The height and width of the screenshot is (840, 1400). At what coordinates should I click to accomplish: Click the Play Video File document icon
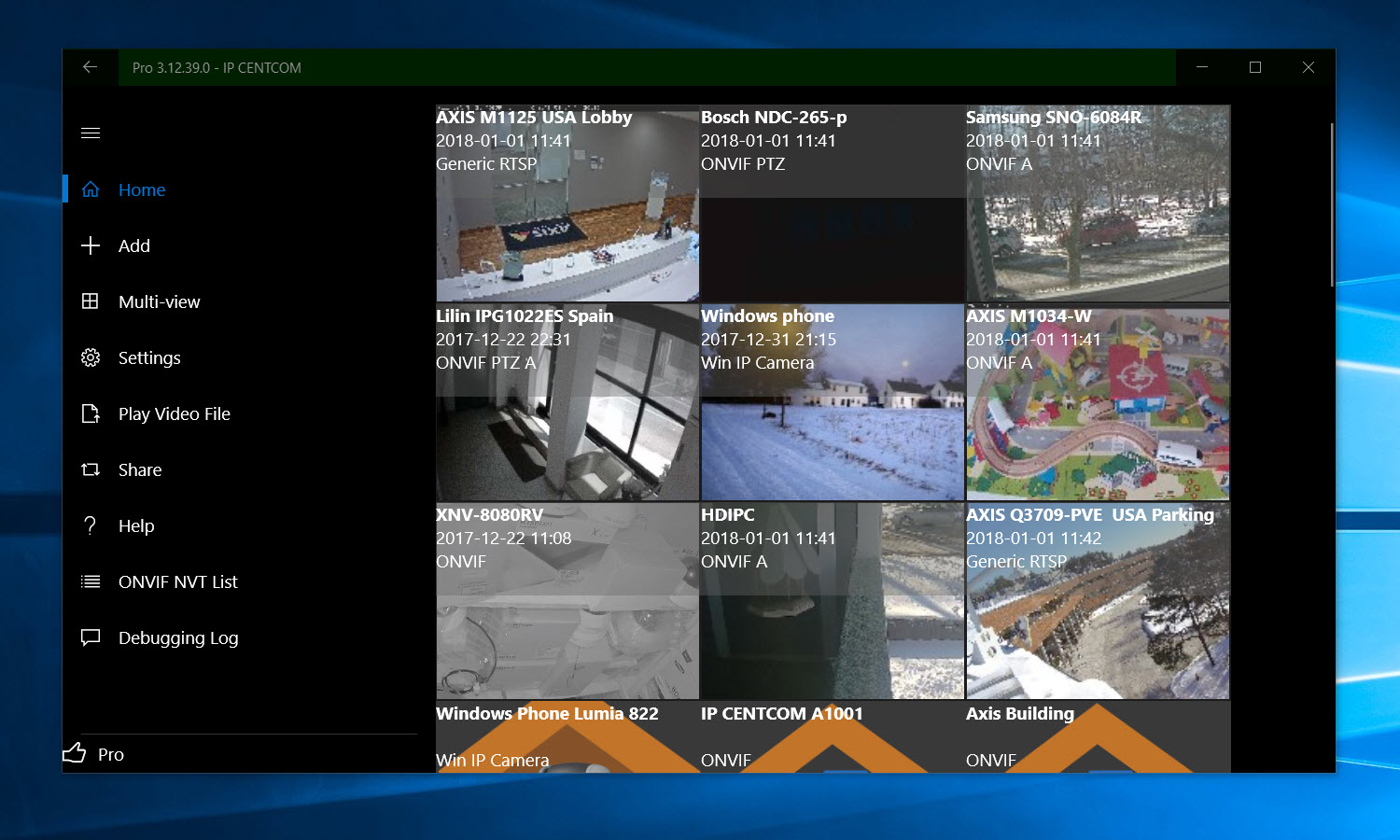[91, 413]
